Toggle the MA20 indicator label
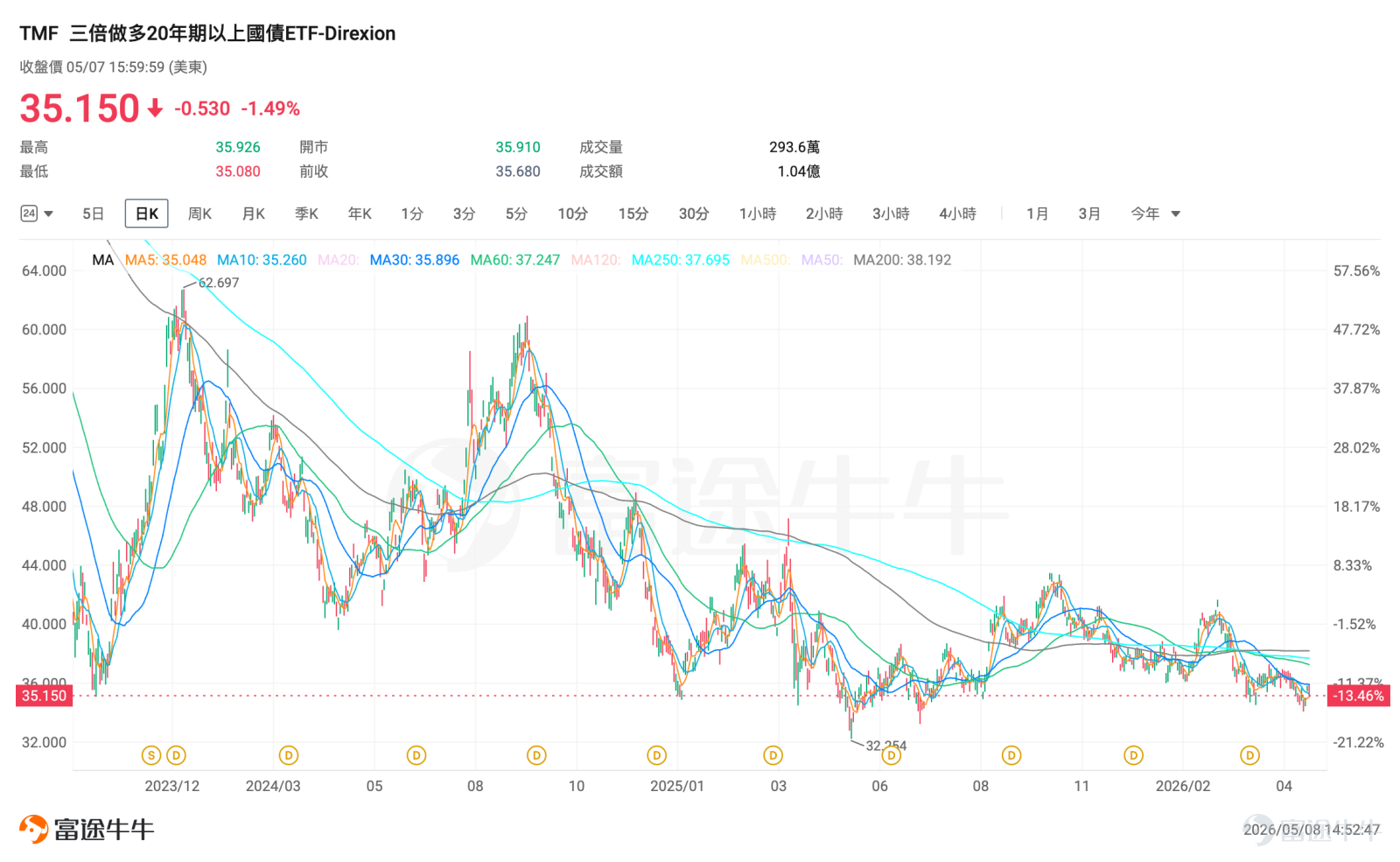Viewport: 1400px width, 862px height. tap(338, 260)
